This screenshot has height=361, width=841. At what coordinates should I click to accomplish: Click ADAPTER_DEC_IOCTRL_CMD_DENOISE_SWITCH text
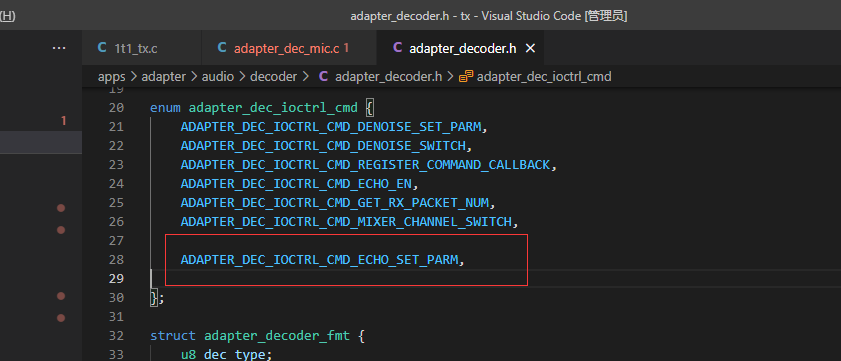click(323, 146)
